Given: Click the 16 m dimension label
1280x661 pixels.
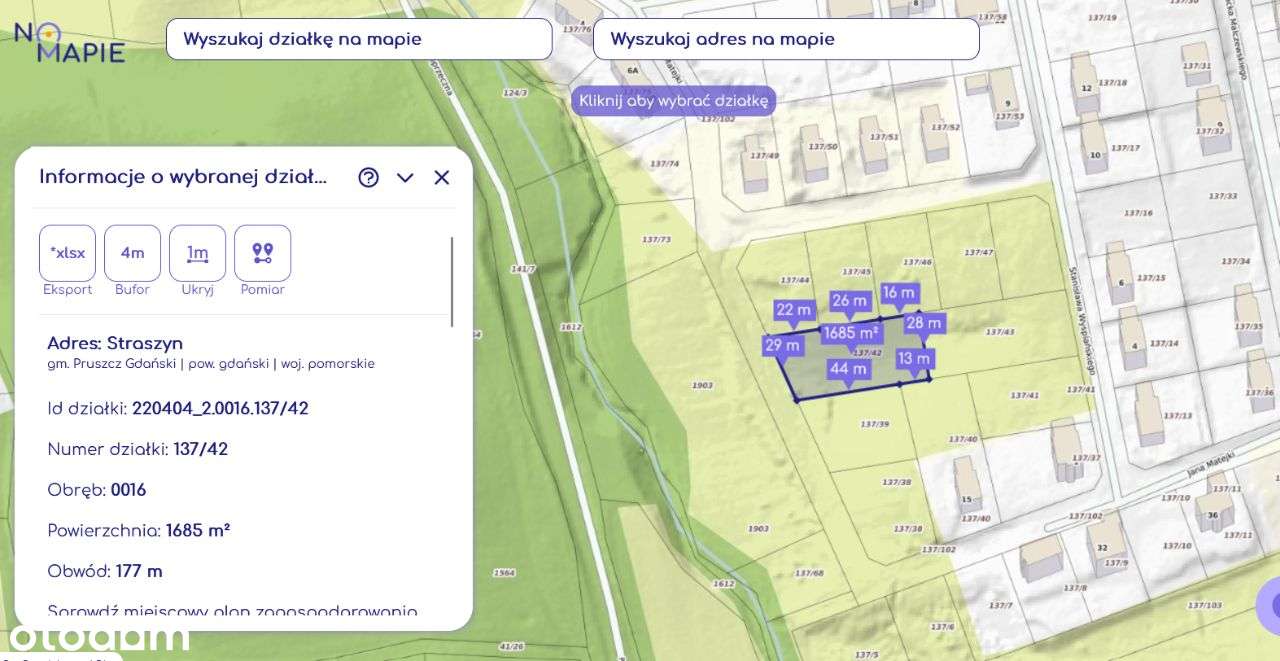Looking at the screenshot, I should coord(899,293).
